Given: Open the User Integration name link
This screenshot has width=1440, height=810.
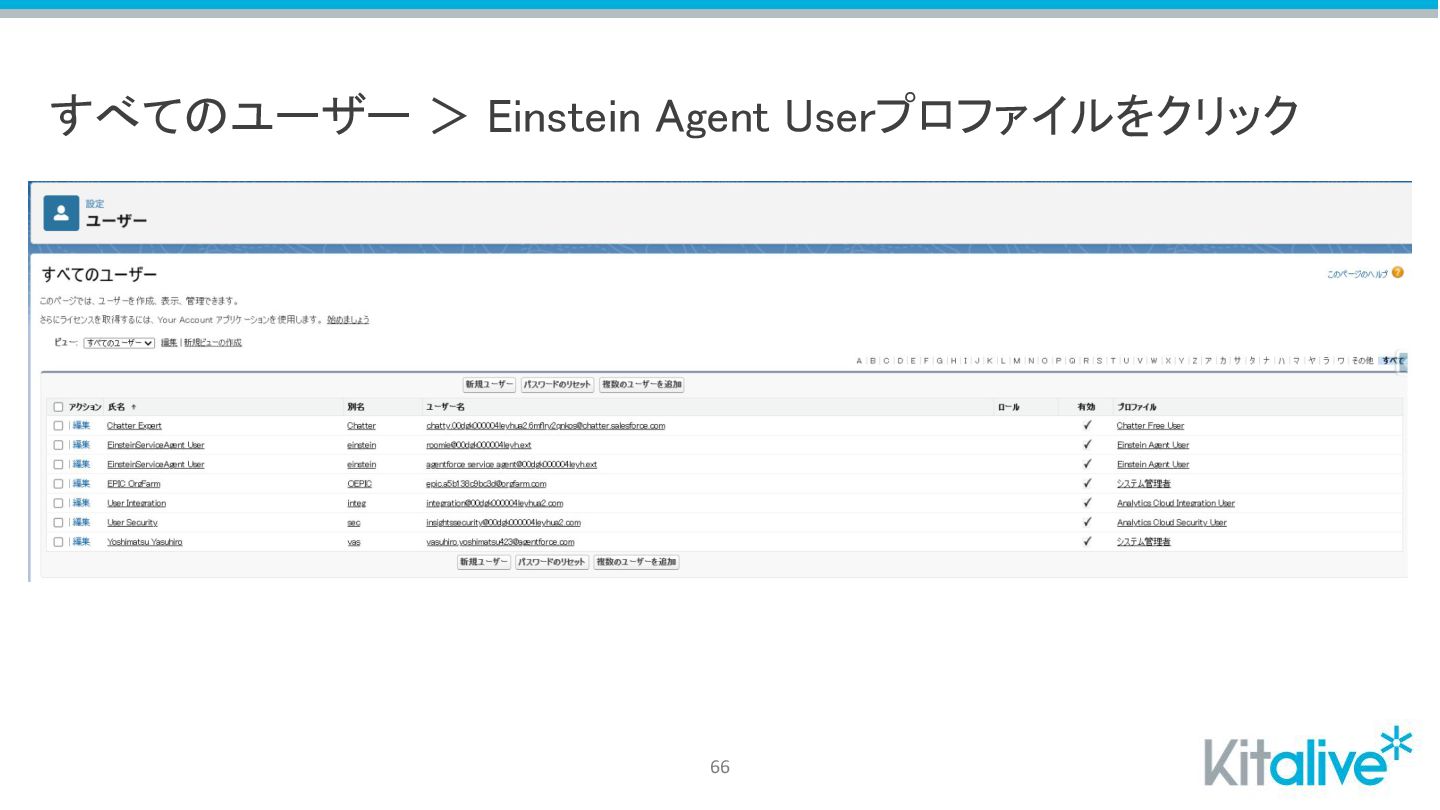Looking at the screenshot, I should point(137,503).
